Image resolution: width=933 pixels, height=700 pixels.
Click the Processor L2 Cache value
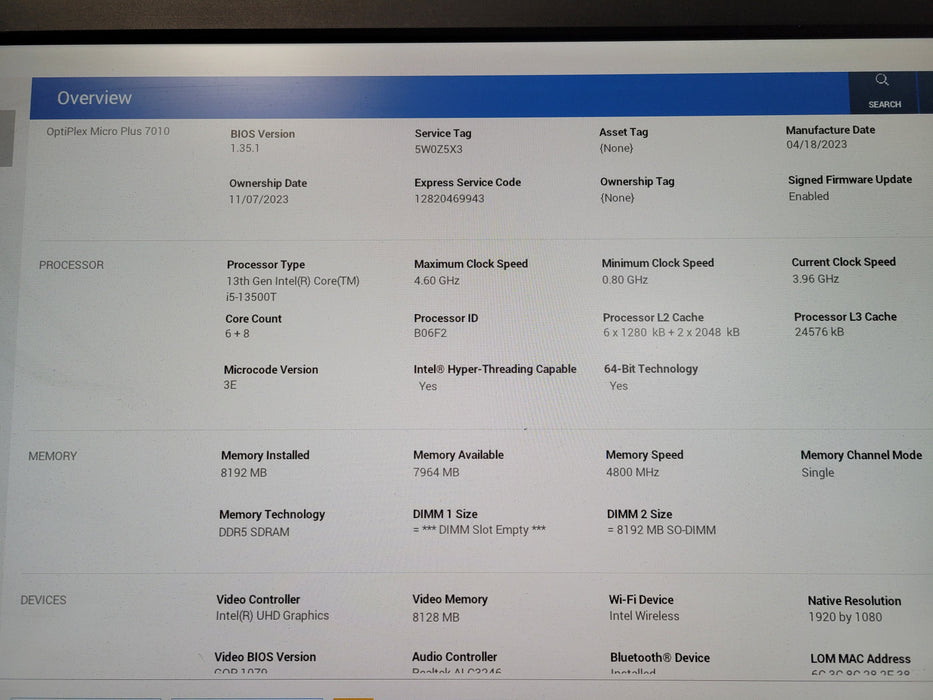(671, 332)
